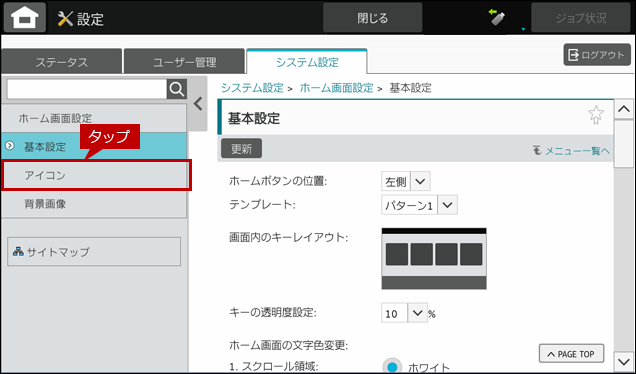Screen dimensions: 636x374
Task: Open 基本設定 menu item
Action: click(94, 146)
